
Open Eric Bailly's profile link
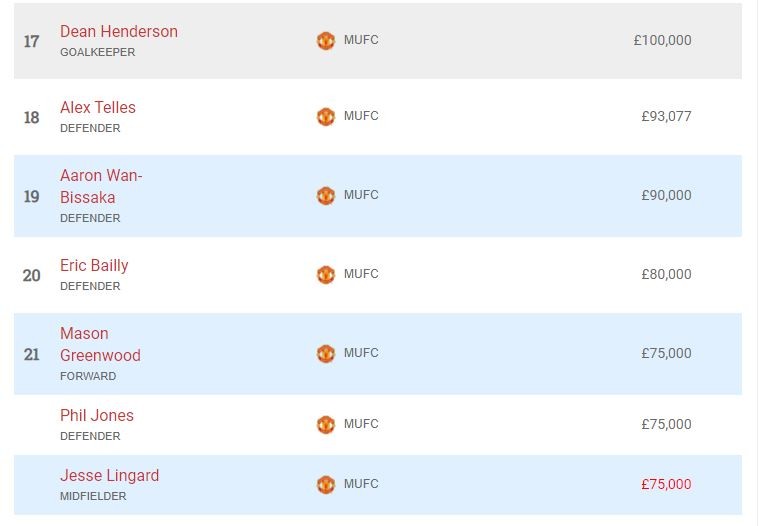[94, 266]
